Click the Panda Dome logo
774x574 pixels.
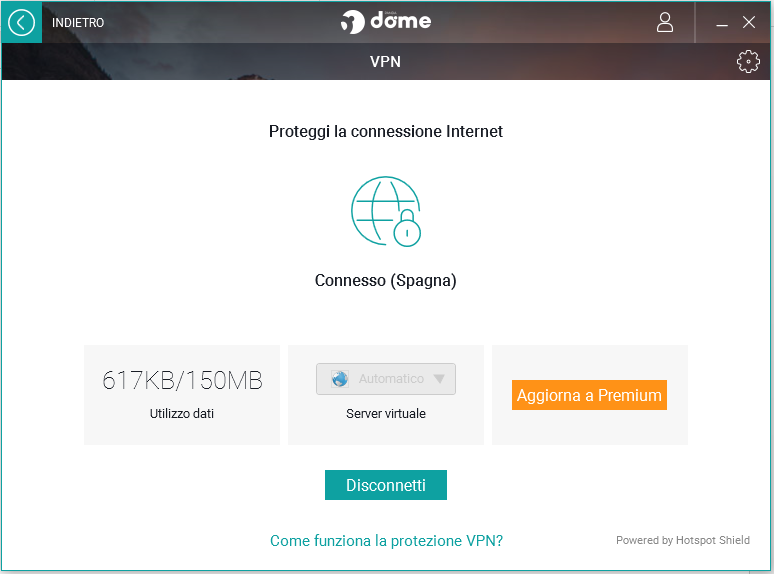pos(386,21)
